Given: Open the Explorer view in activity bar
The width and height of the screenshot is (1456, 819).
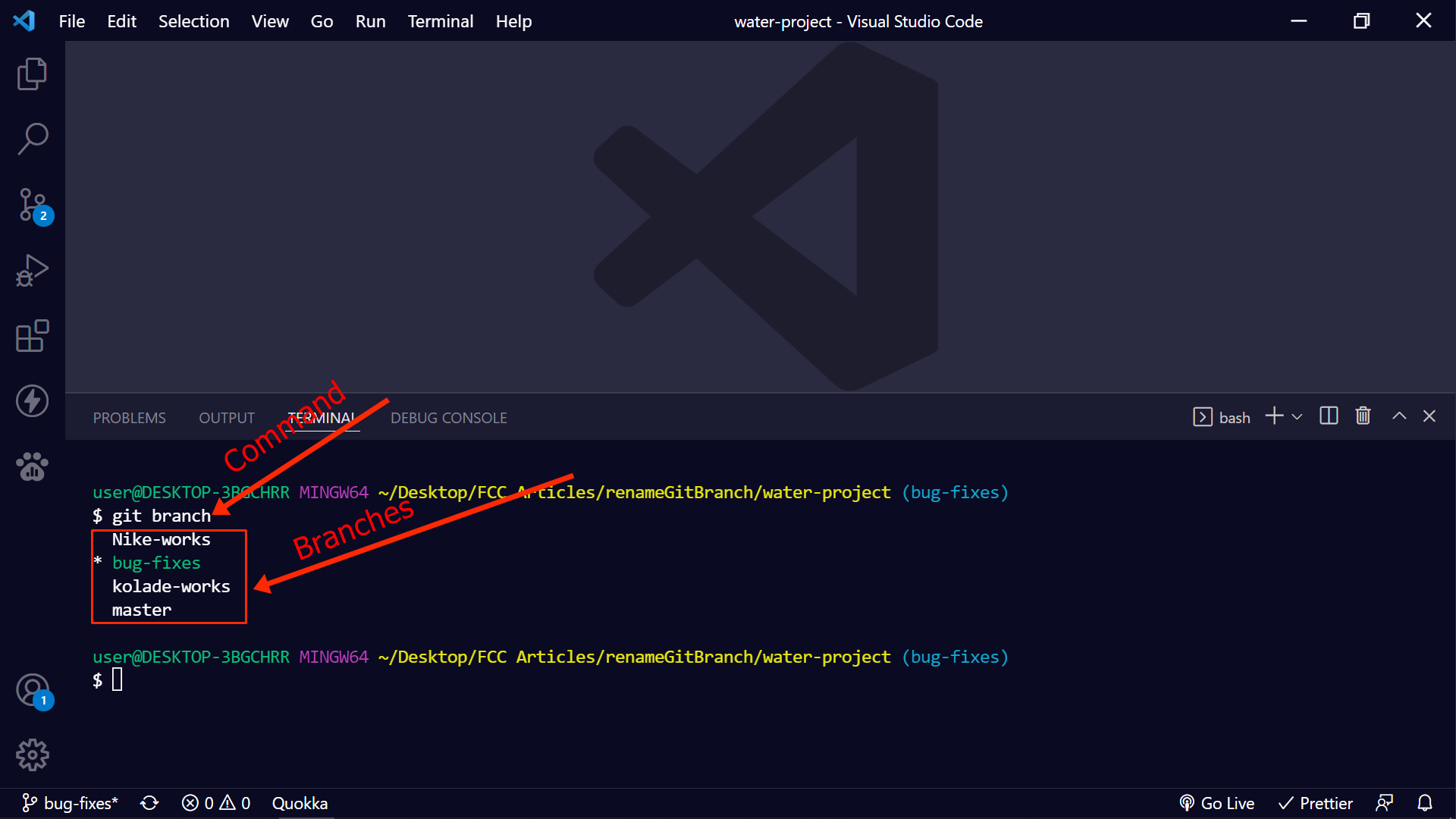Looking at the screenshot, I should (x=32, y=74).
